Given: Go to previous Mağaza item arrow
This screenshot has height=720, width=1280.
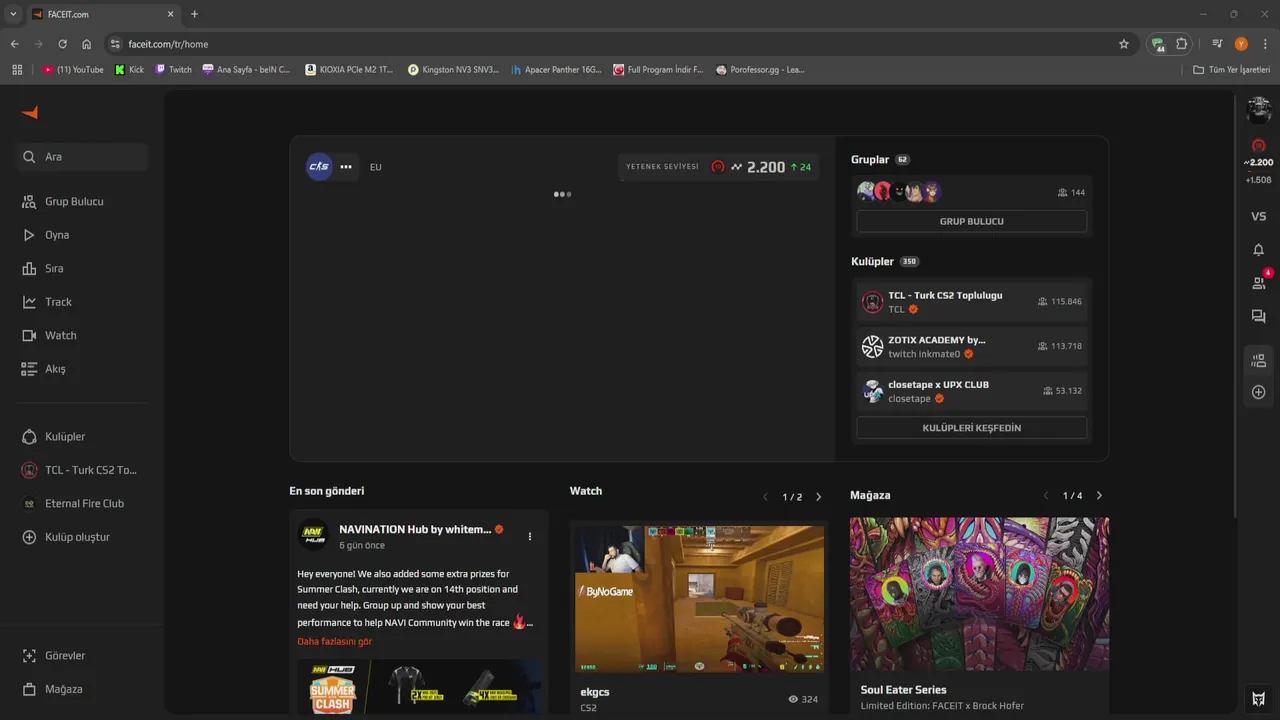Looking at the screenshot, I should (1046, 496).
